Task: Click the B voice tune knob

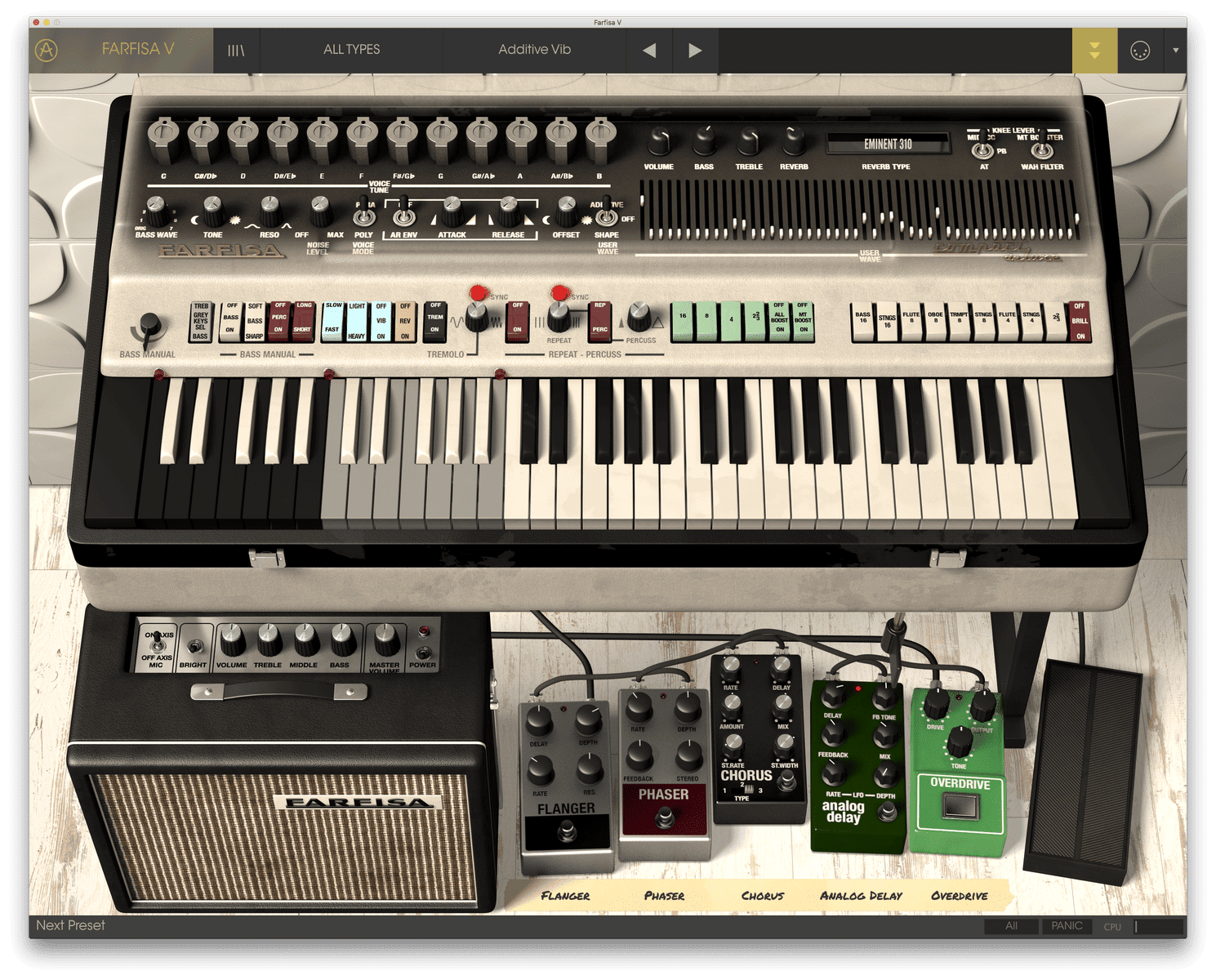Action: click(600, 139)
